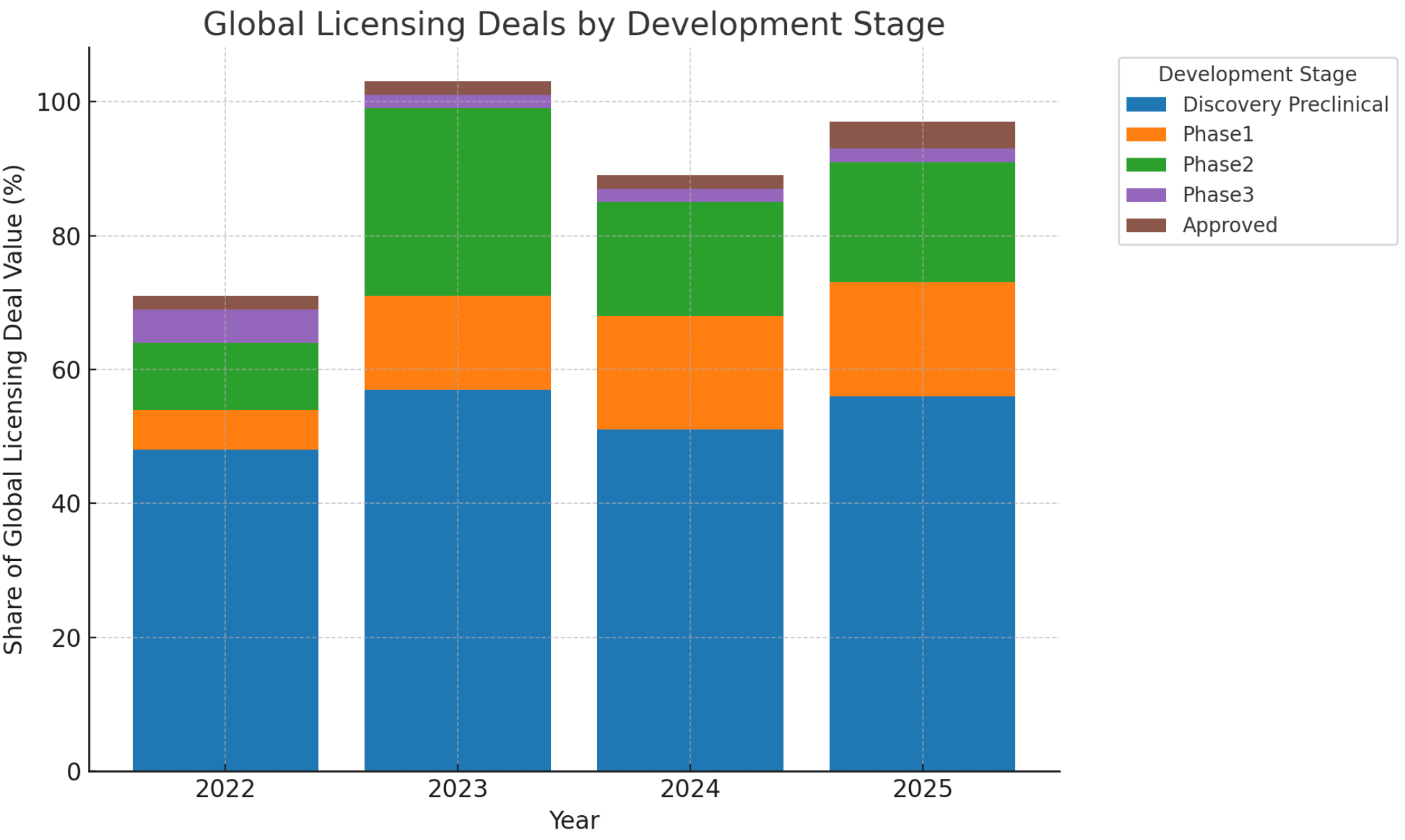The width and height of the screenshot is (1405, 840).
Task: Click the Phase1 orange legend swatch
Action: (1145, 134)
